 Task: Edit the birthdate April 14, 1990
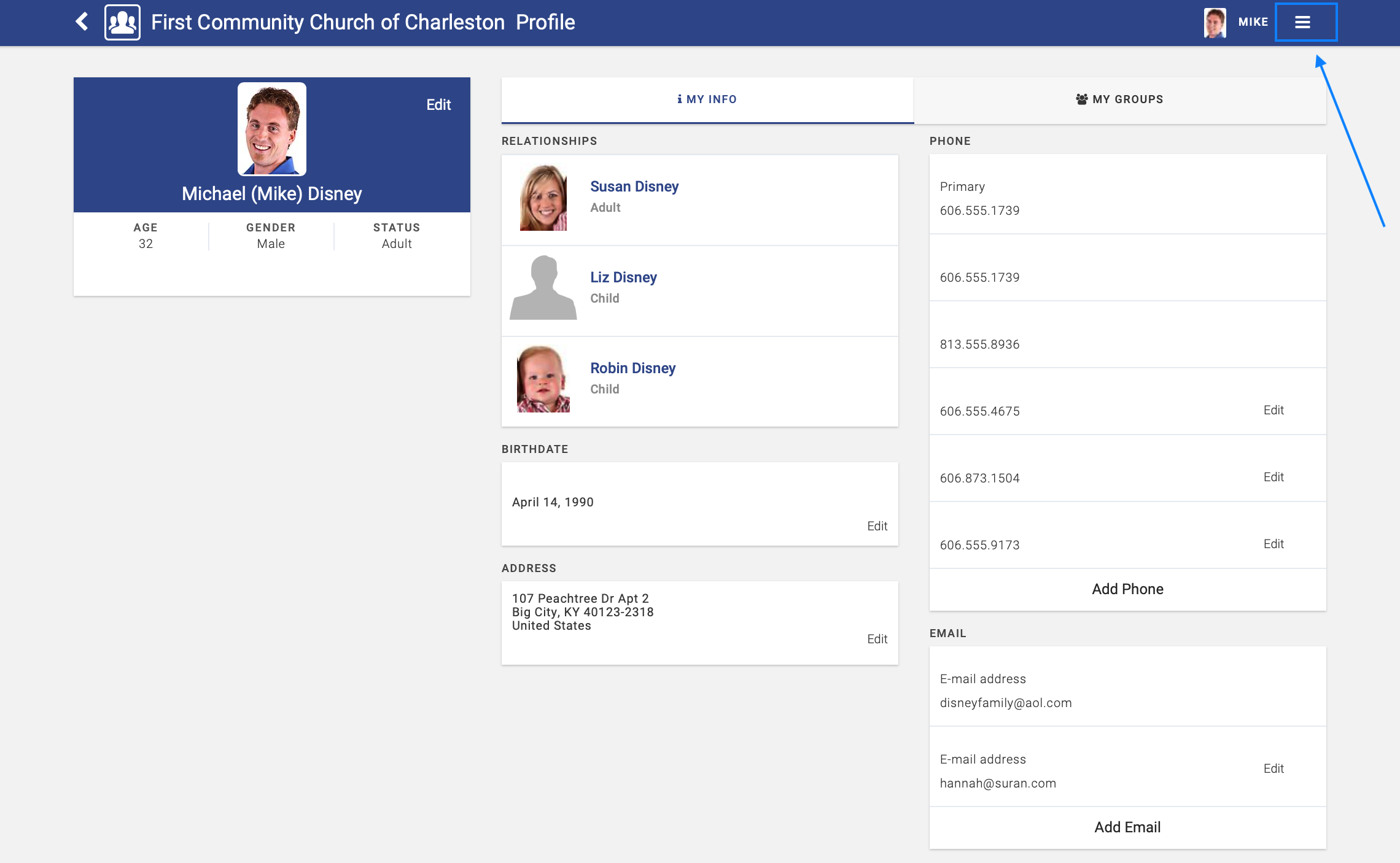(877, 526)
